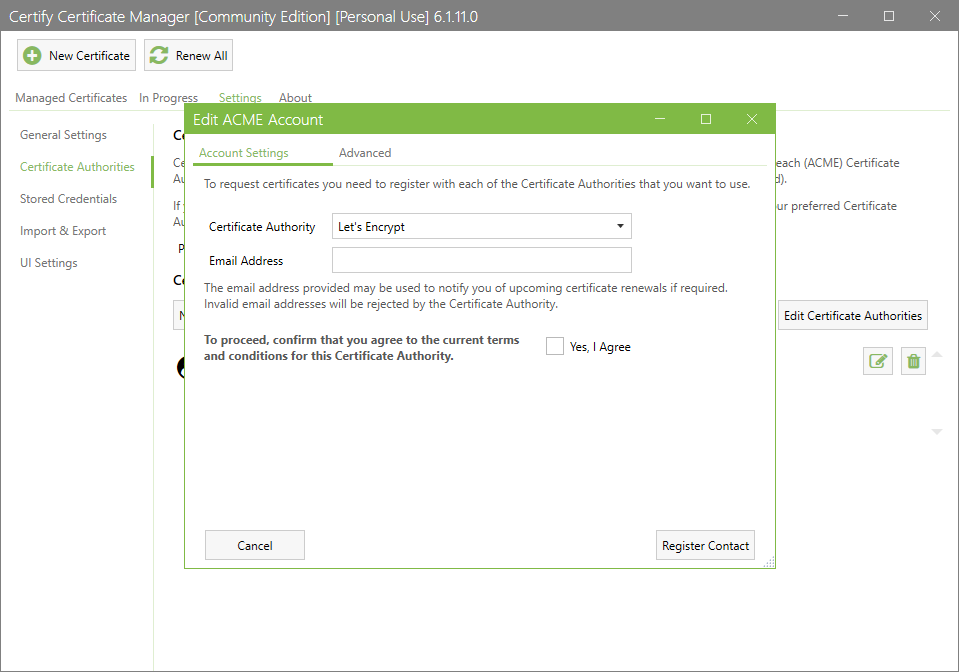Click the green plus icon on New Certificate
Viewport: 959px width, 672px height.
[x=32, y=56]
